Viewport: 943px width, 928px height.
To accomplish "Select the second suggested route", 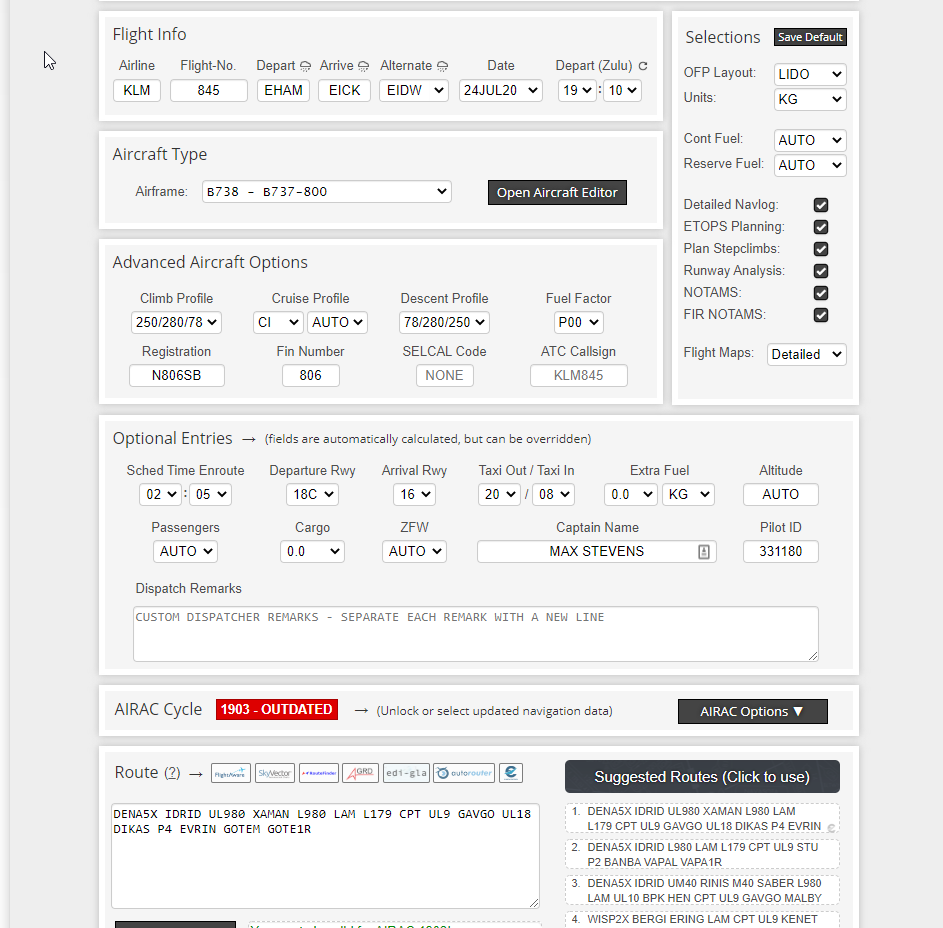I will point(702,854).
